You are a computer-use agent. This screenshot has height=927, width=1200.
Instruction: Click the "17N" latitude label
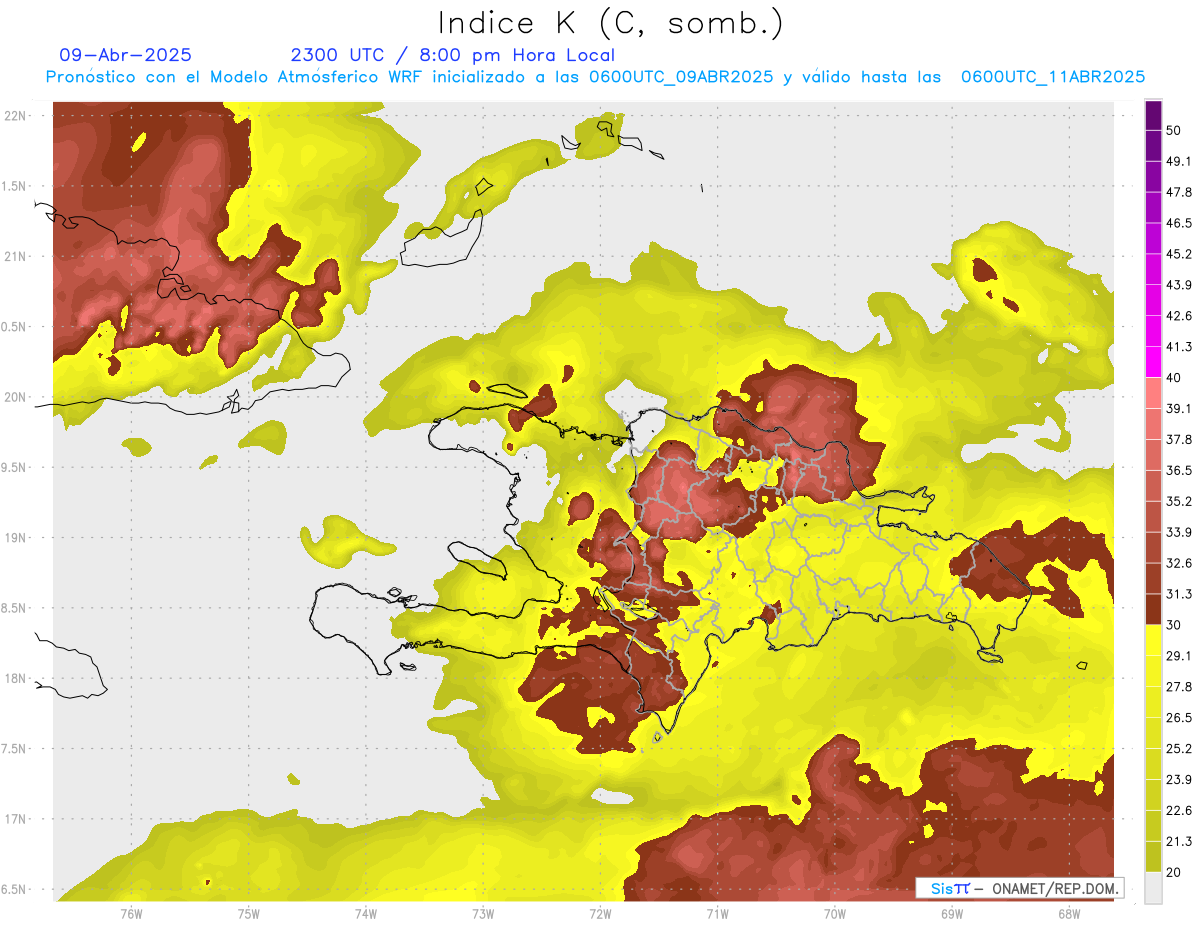(x=17, y=819)
